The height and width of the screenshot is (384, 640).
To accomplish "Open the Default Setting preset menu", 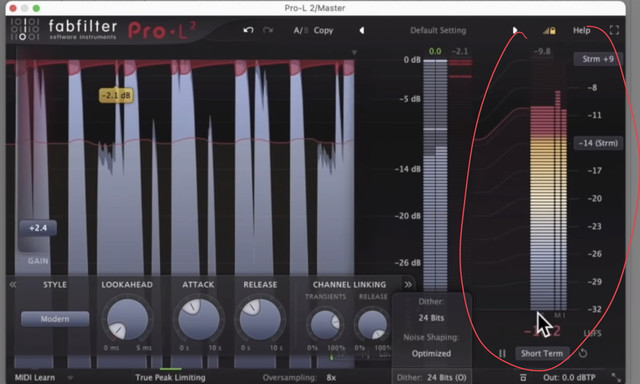I will (438, 31).
